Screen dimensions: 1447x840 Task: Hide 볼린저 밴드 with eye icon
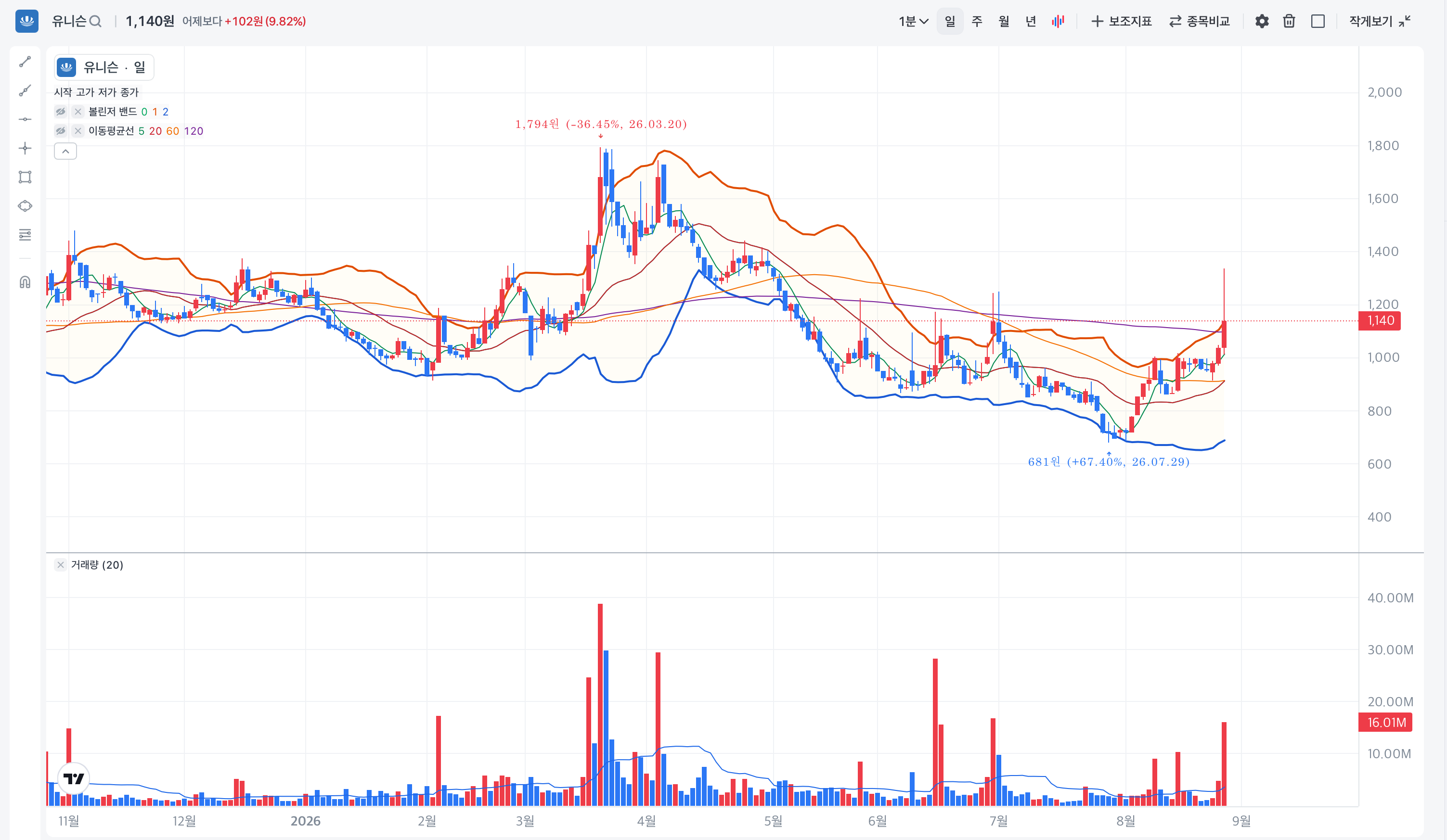[x=61, y=112]
